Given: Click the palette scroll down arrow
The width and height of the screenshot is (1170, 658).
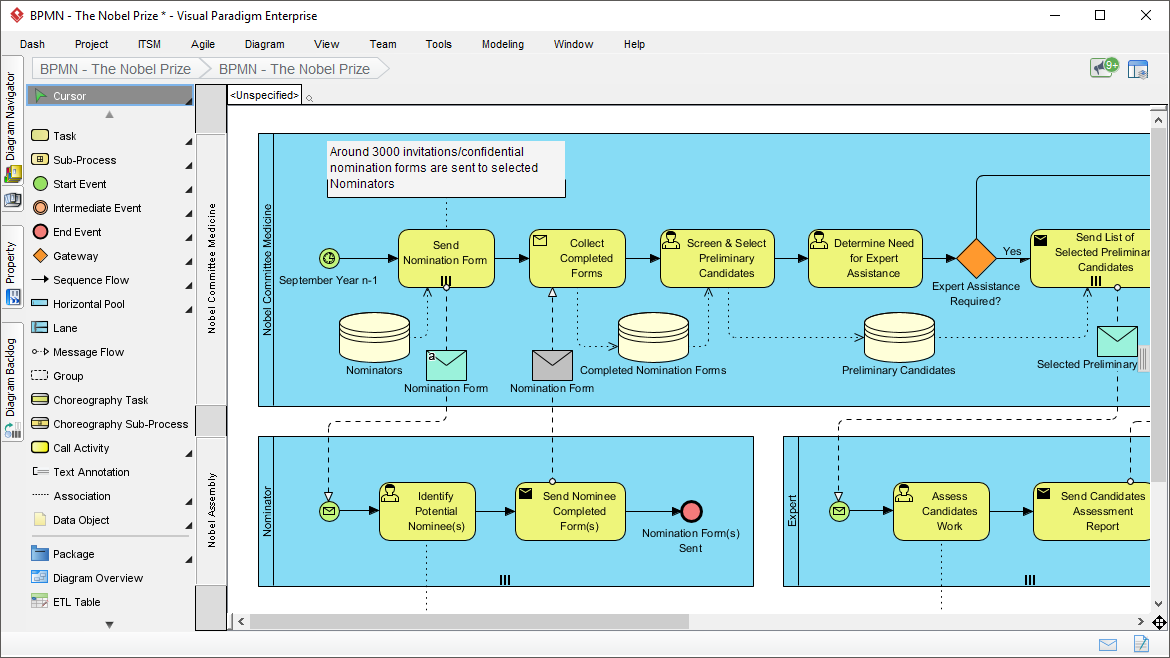Looking at the screenshot, I should coord(110,624).
